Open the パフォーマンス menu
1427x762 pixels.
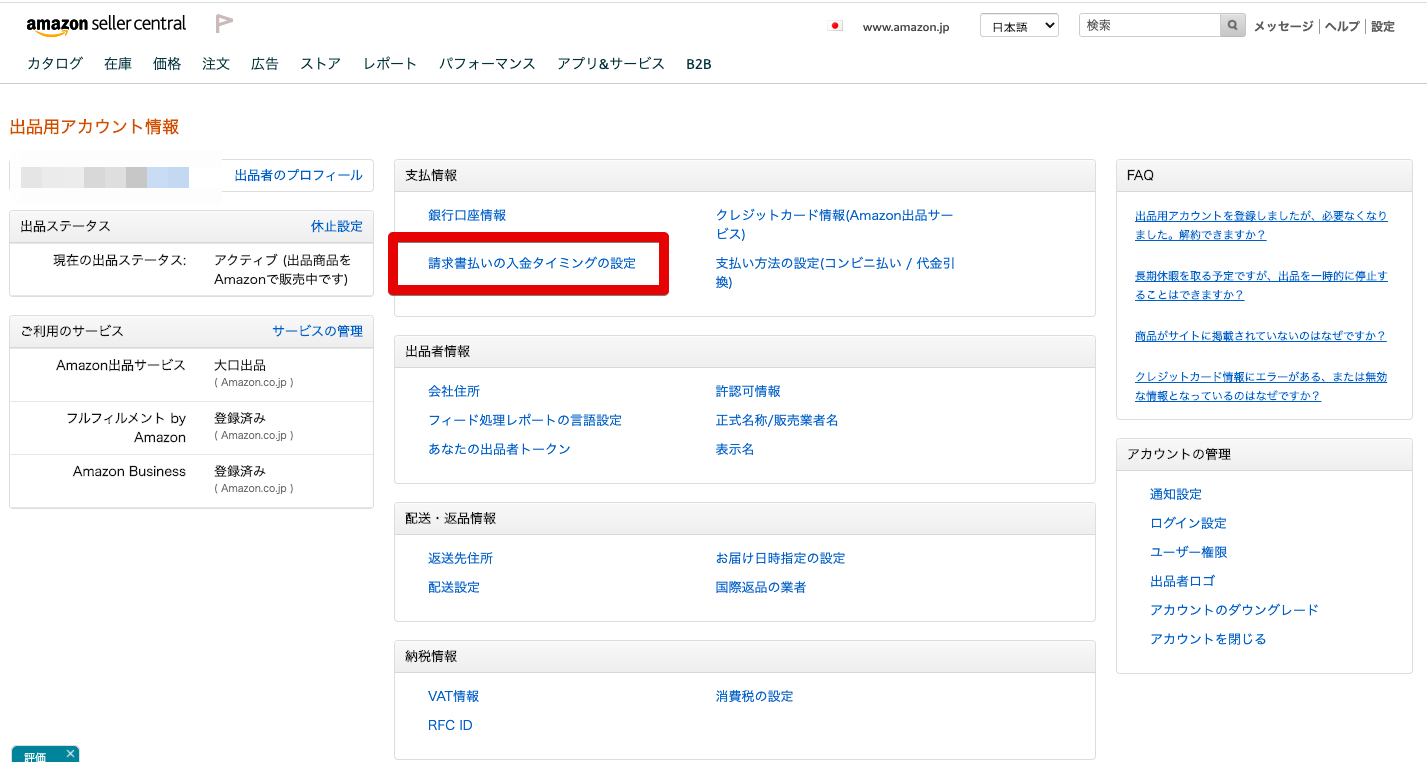487,63
